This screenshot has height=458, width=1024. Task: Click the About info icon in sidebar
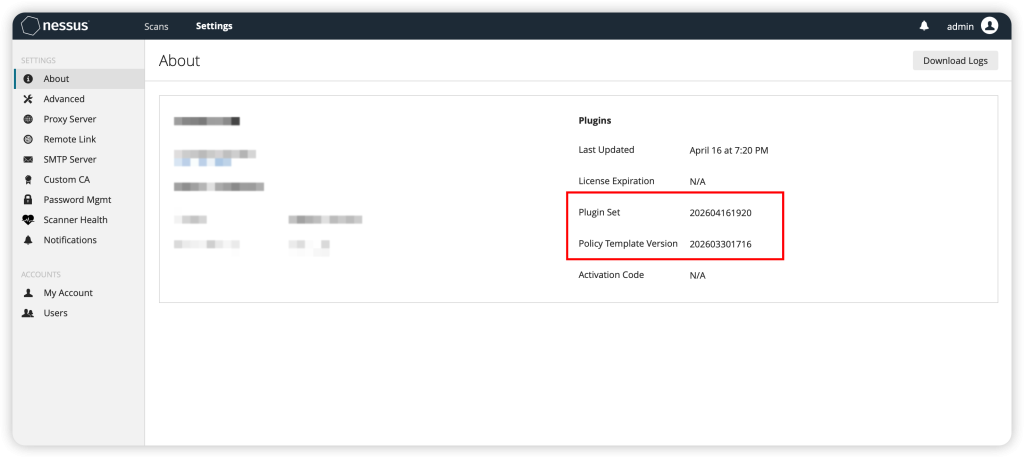(x=28, y=79)
